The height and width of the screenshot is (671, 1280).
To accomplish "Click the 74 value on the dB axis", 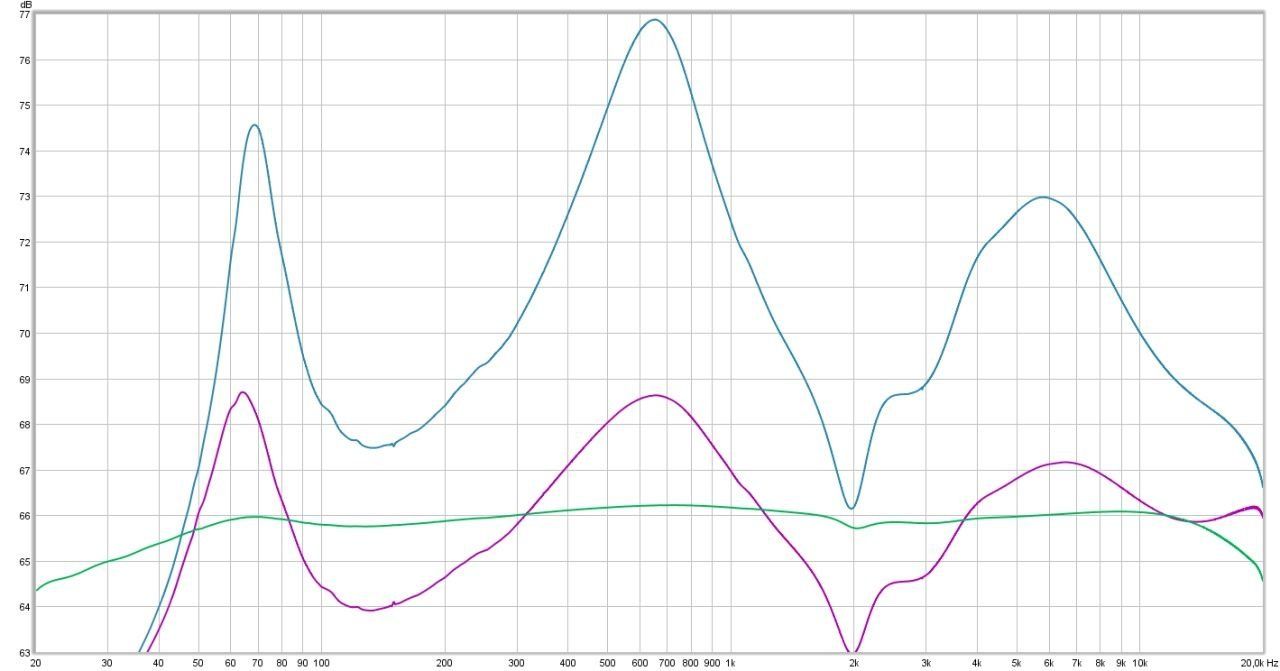I will click(25, 152).
